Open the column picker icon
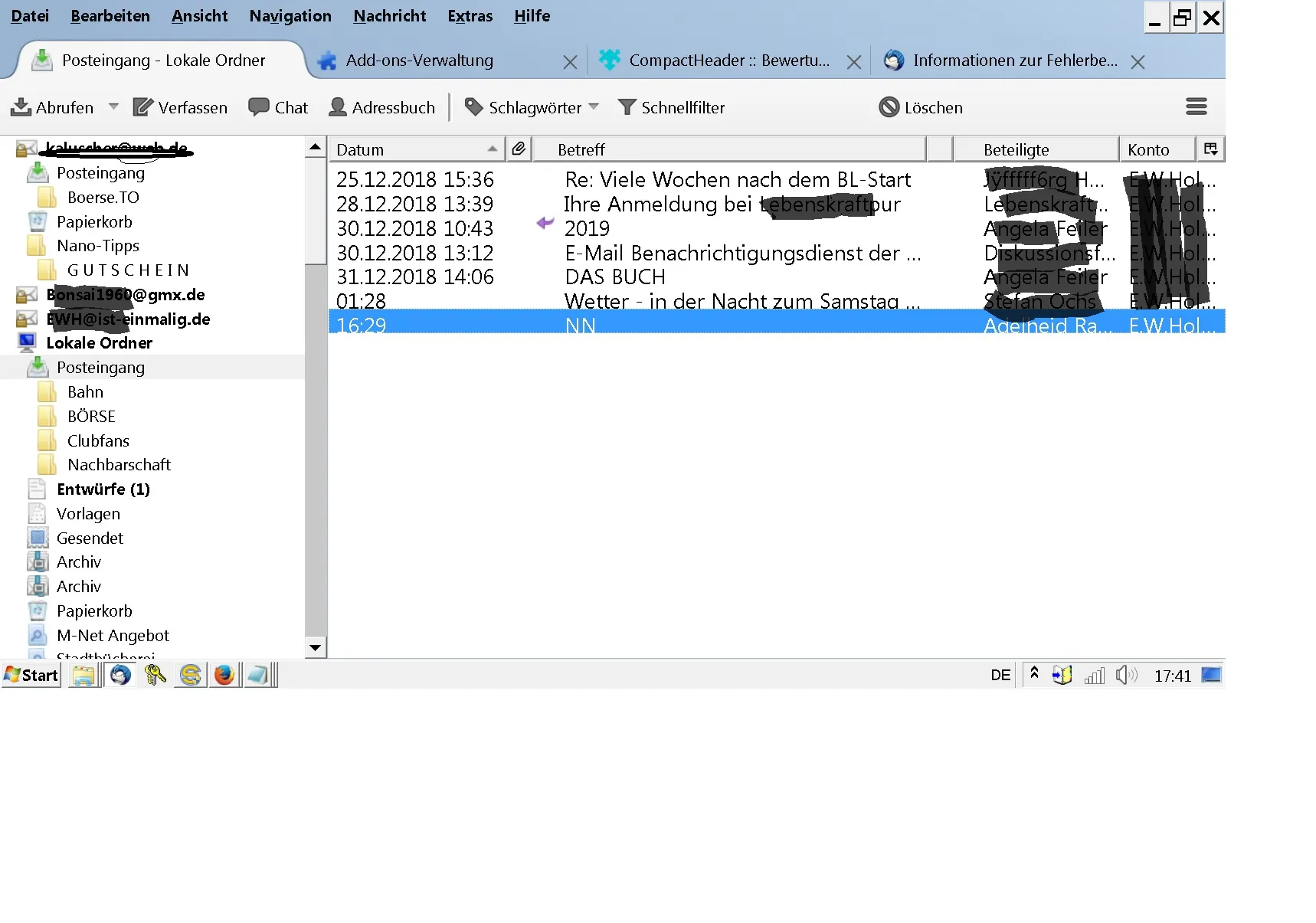Screen dimensions: 1316x923 coord(1210,149)
